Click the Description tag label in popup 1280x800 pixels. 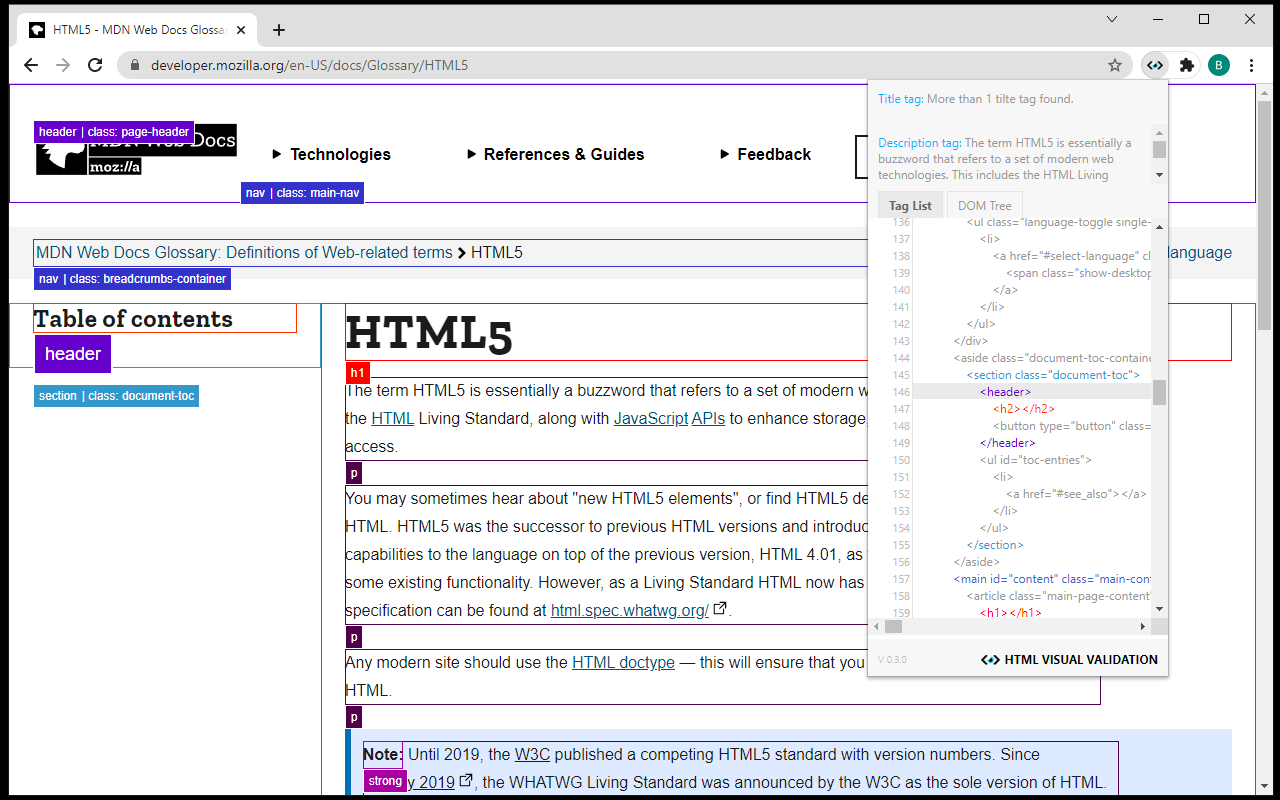coord(920,143)
